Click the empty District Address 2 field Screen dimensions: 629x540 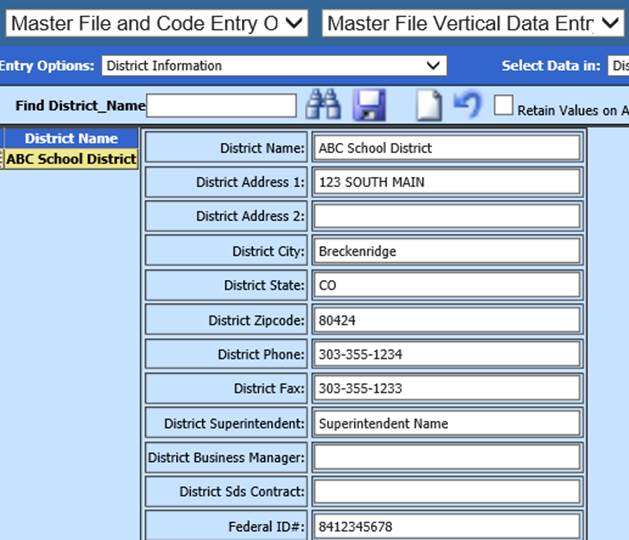(x=446, y=216)
